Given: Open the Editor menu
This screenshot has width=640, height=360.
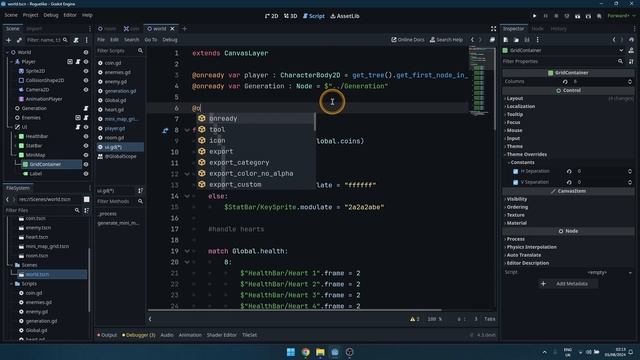Looking at the screenshot, I should [70, 15].
